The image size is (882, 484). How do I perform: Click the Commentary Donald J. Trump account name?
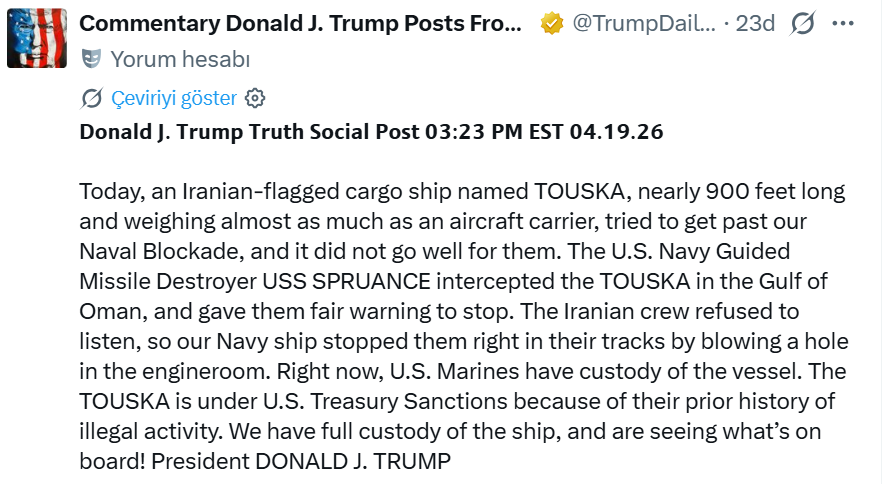(300, 23)
